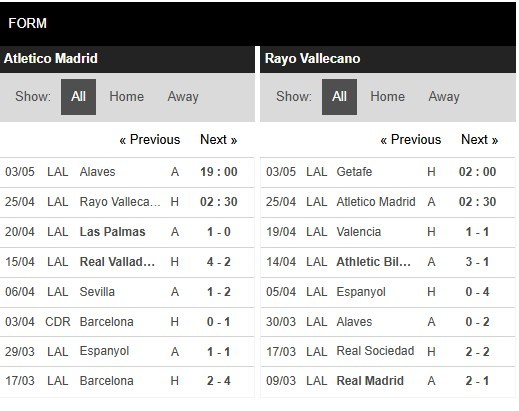Switch Atletico Madrid form to Home
The image size is (519, 411).
126,97
